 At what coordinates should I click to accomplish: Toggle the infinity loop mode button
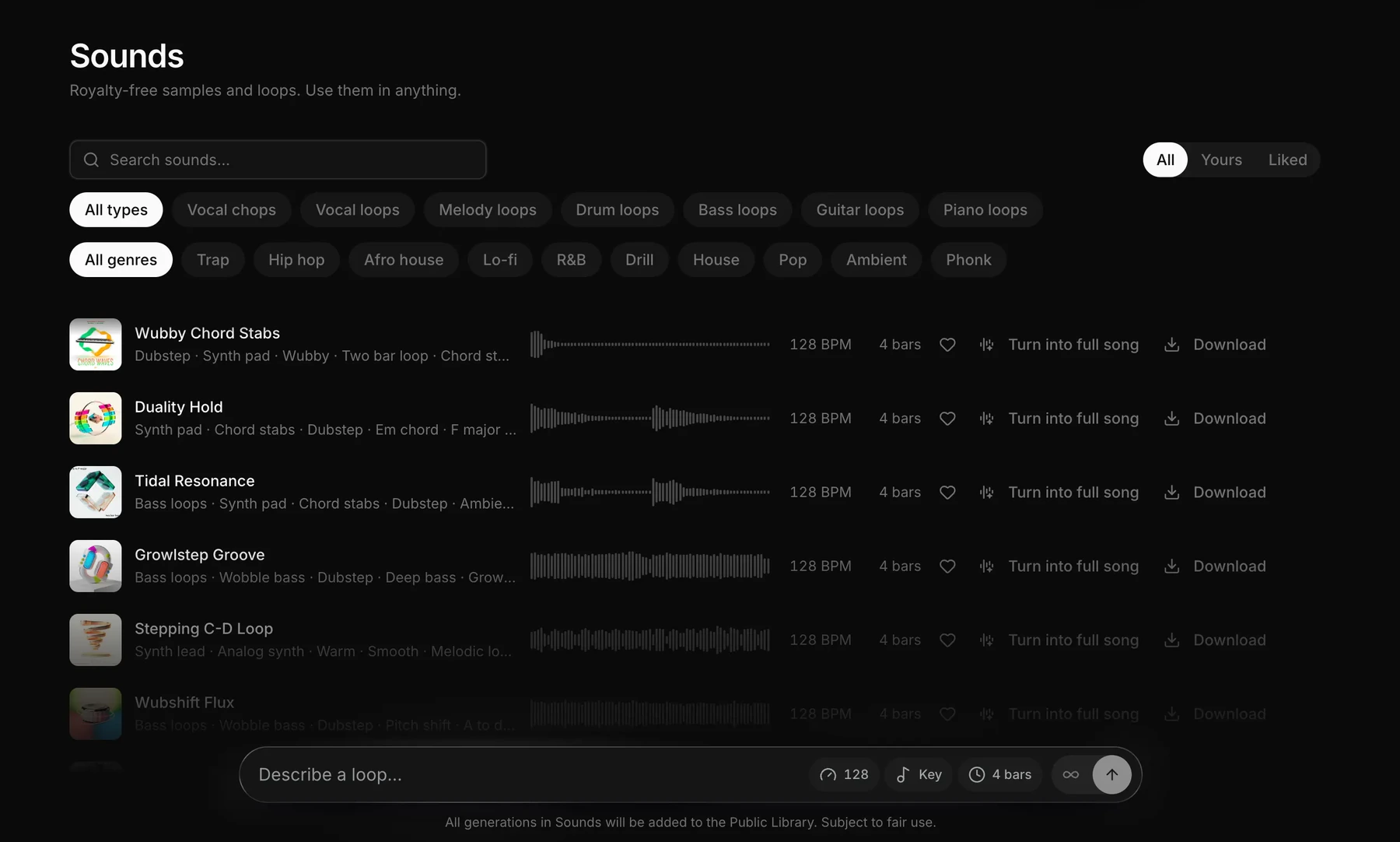pyautogui.click(x=1071, y=775)
